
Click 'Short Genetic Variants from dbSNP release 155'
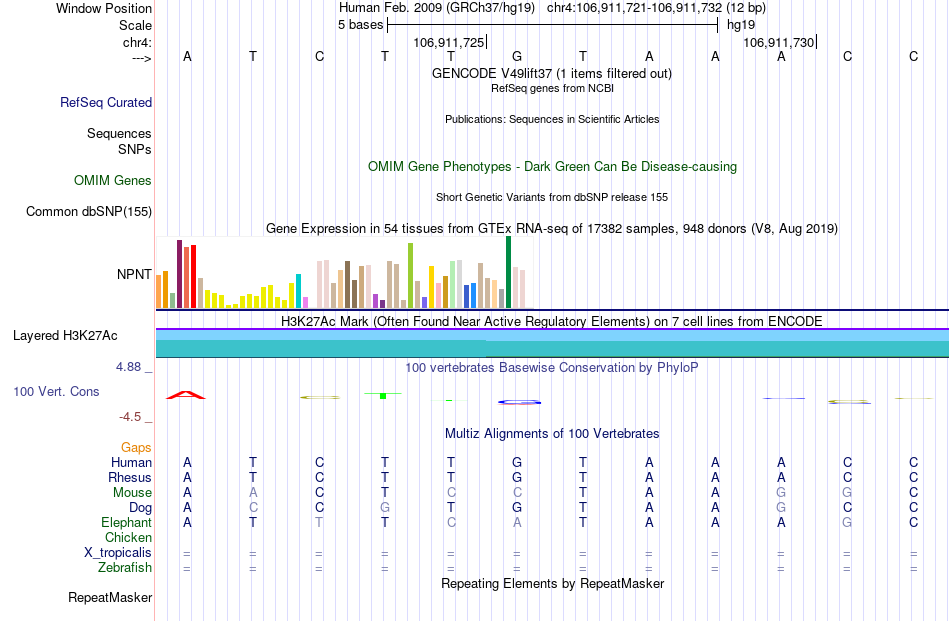click(x=552, y=198)
